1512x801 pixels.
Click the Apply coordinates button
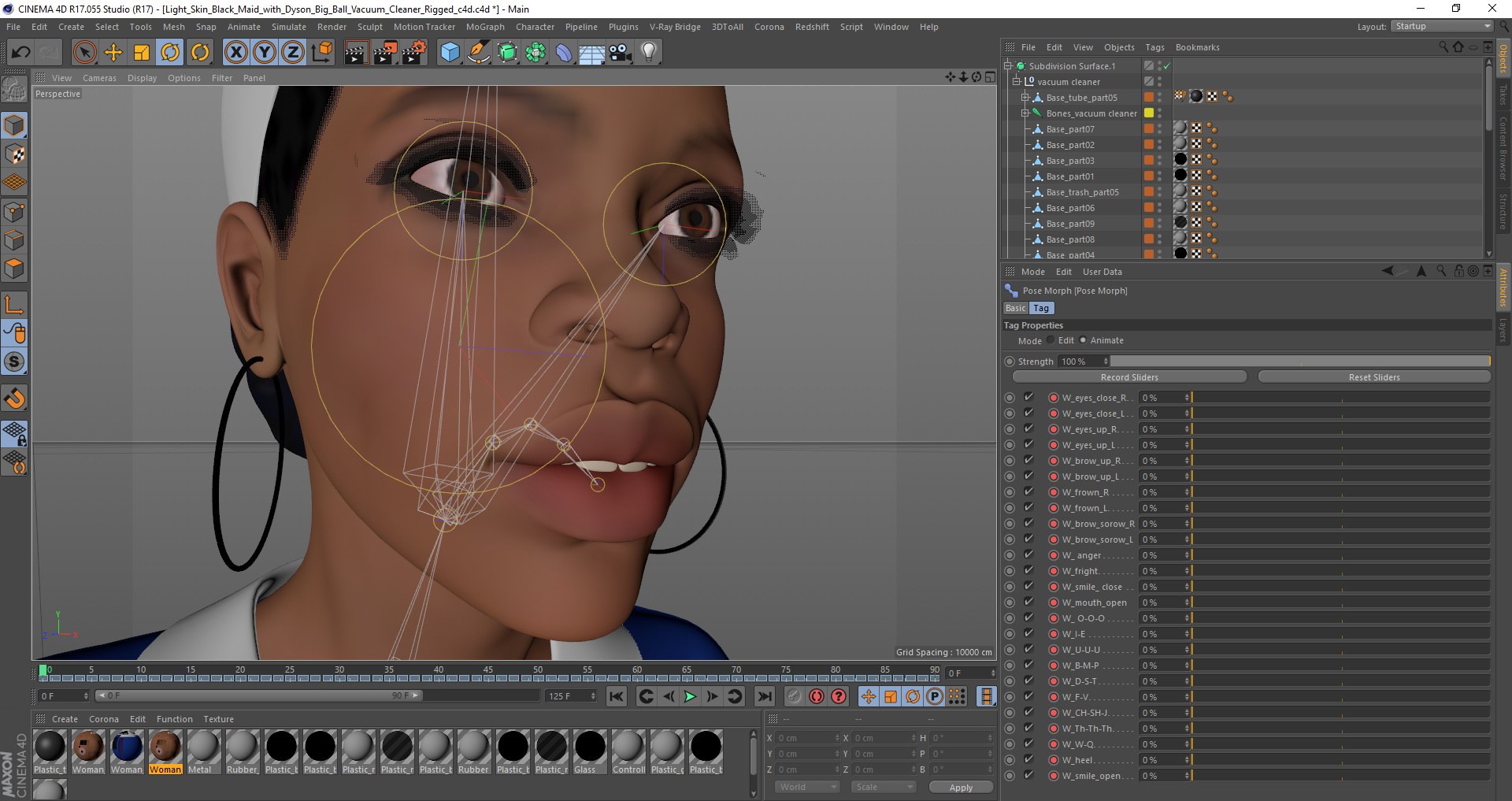(x=961, y=788)
